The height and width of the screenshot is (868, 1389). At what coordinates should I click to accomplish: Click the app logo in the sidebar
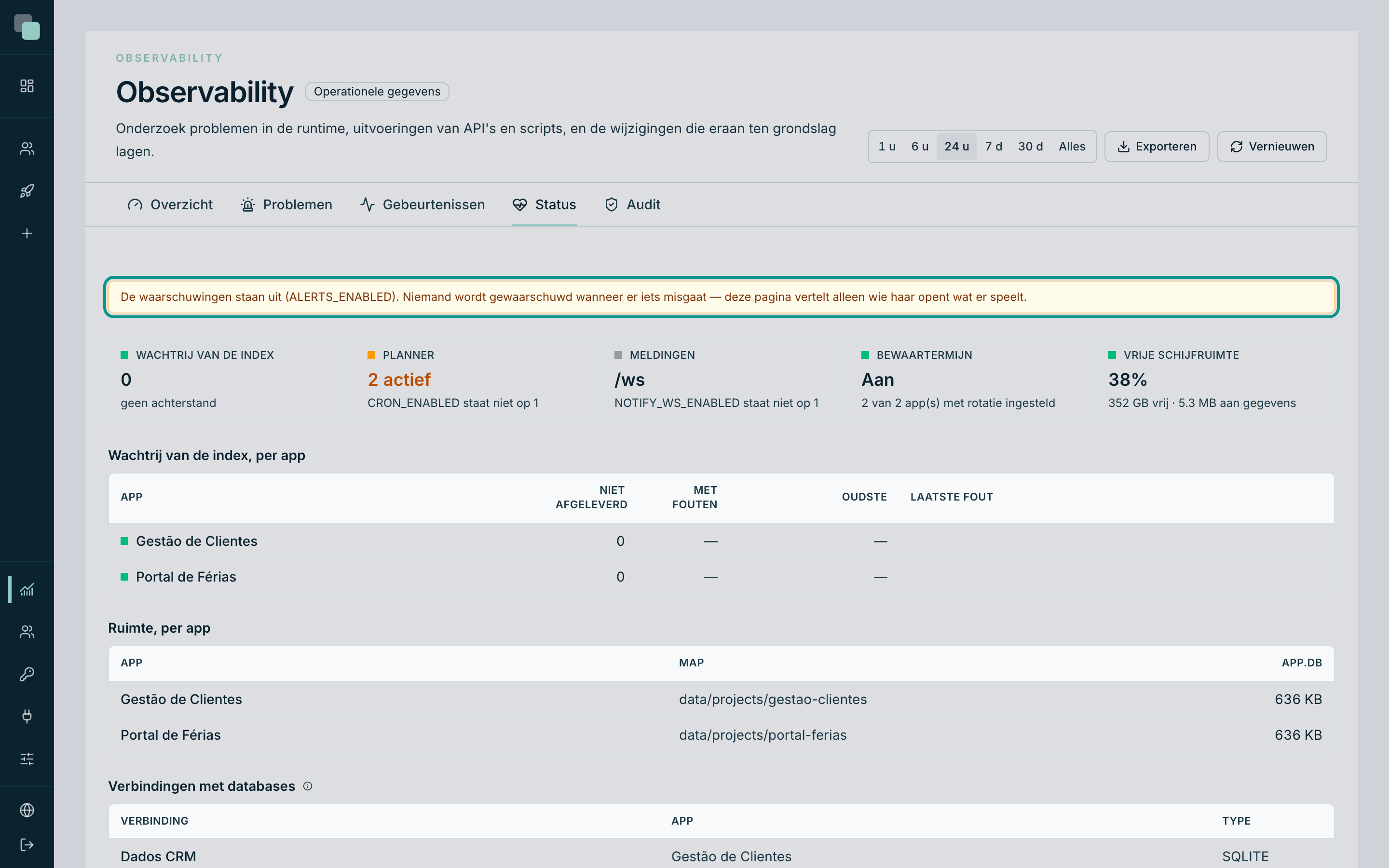coord(27,27)
